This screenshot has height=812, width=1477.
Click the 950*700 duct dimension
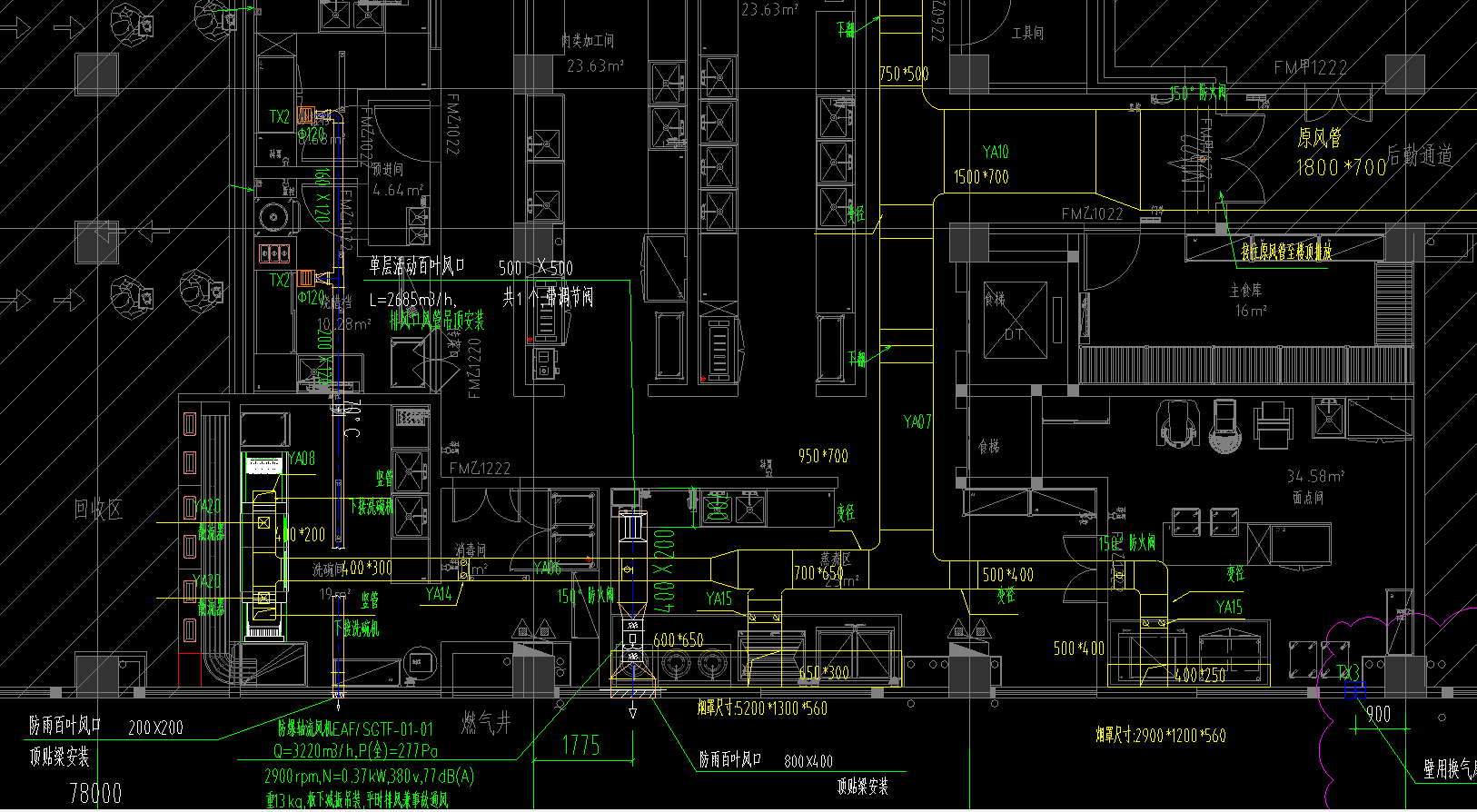coord(823,456)
